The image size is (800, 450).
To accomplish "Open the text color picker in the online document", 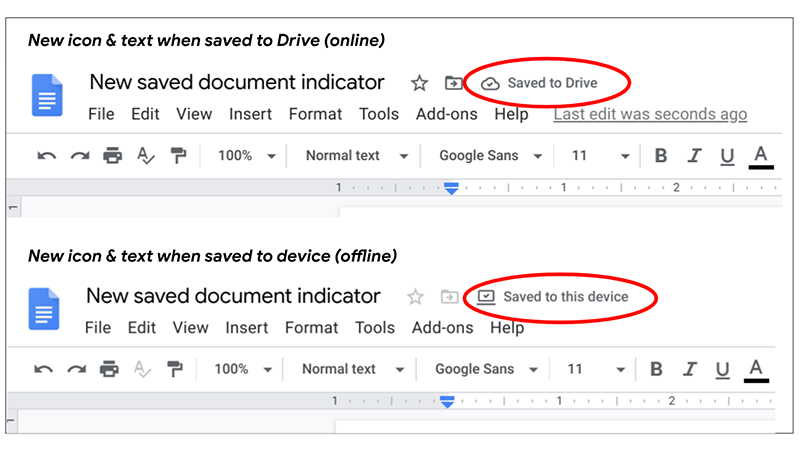I will (x=760, y=156).
